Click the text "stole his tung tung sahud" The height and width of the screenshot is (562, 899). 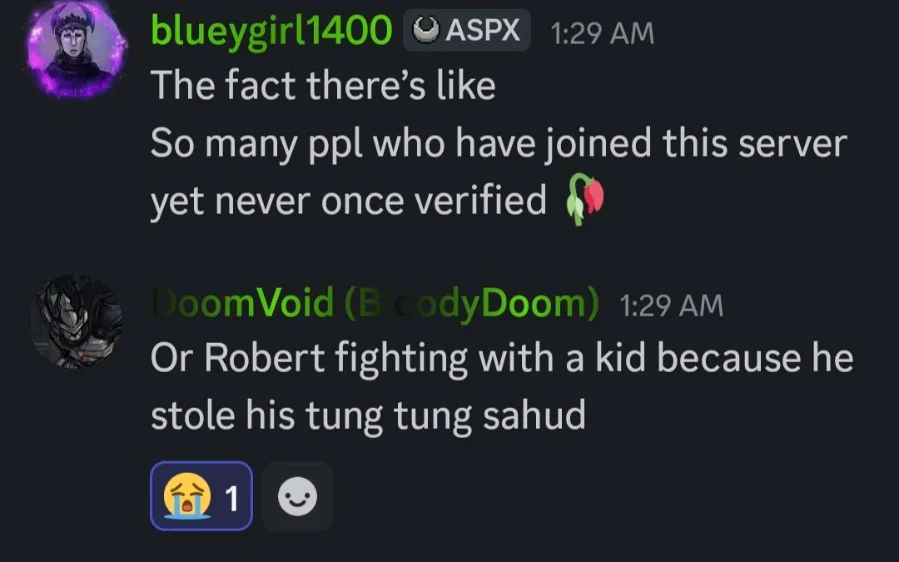click(367, 416)
